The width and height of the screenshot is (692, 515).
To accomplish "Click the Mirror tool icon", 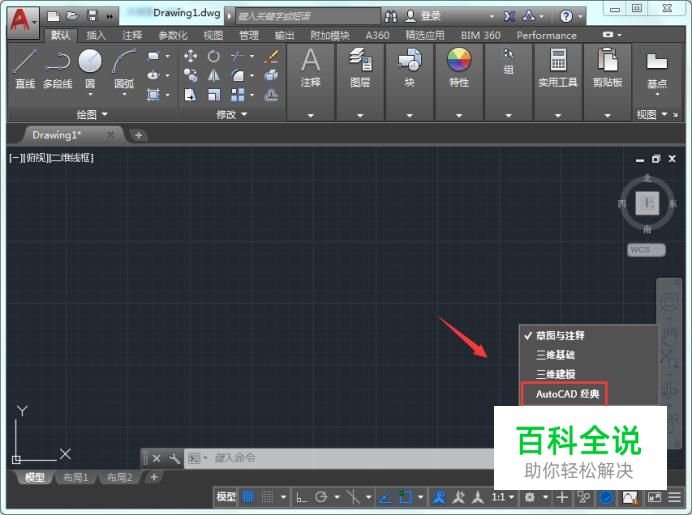I will tap(214, 75).
